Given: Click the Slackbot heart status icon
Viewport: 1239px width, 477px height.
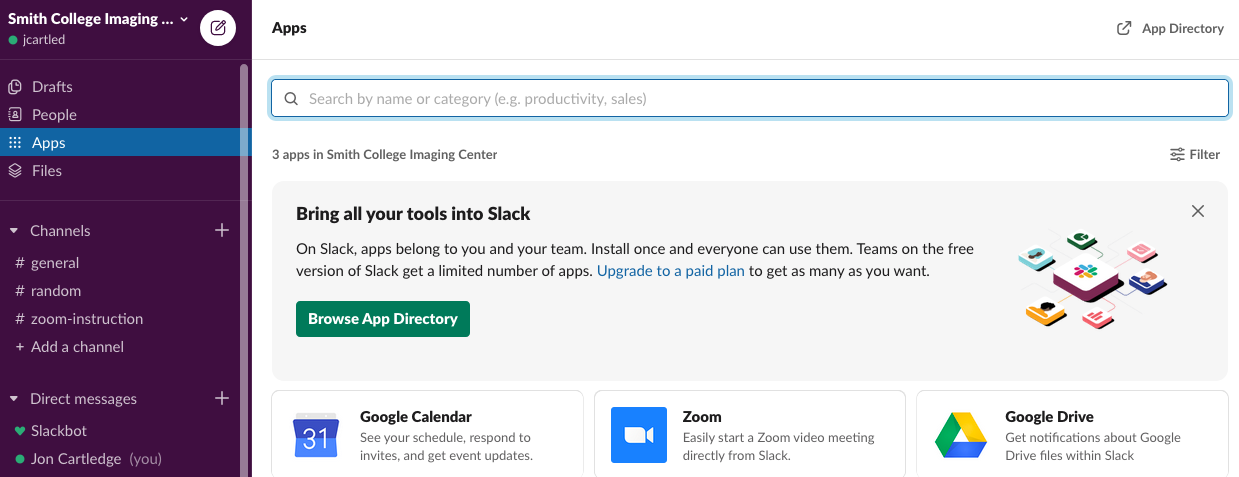Looking at the screenshot, I should click(20, 431).
